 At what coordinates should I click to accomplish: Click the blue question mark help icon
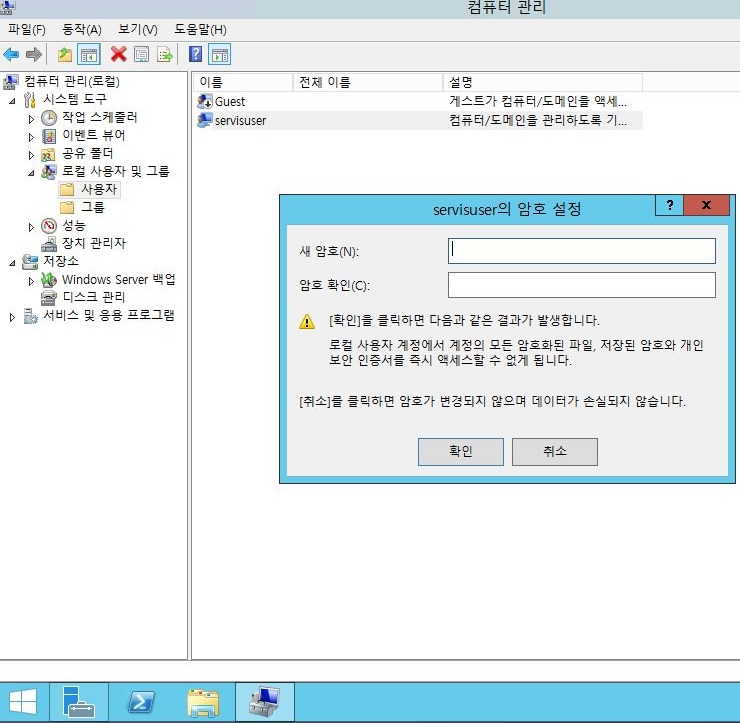196,54
